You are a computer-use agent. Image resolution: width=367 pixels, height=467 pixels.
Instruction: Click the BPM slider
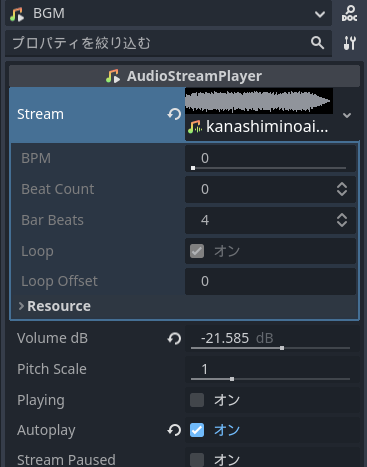(269, 168)
